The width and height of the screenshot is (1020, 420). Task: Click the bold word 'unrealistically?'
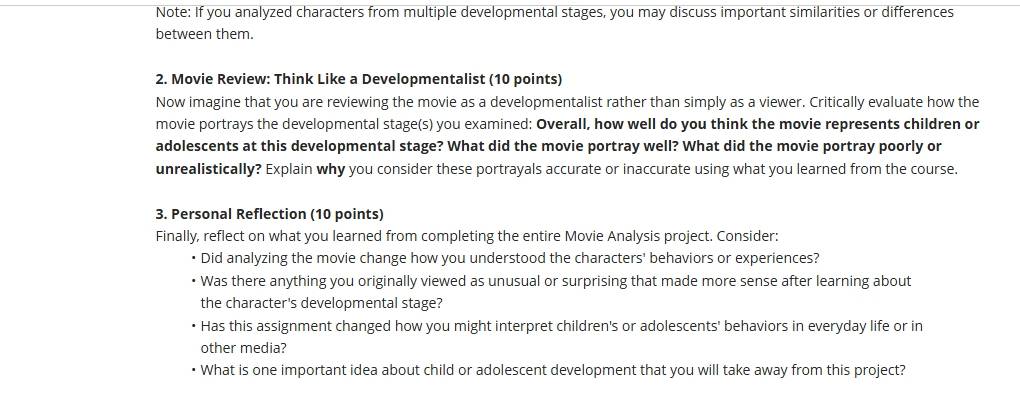(x=208, y=169)
